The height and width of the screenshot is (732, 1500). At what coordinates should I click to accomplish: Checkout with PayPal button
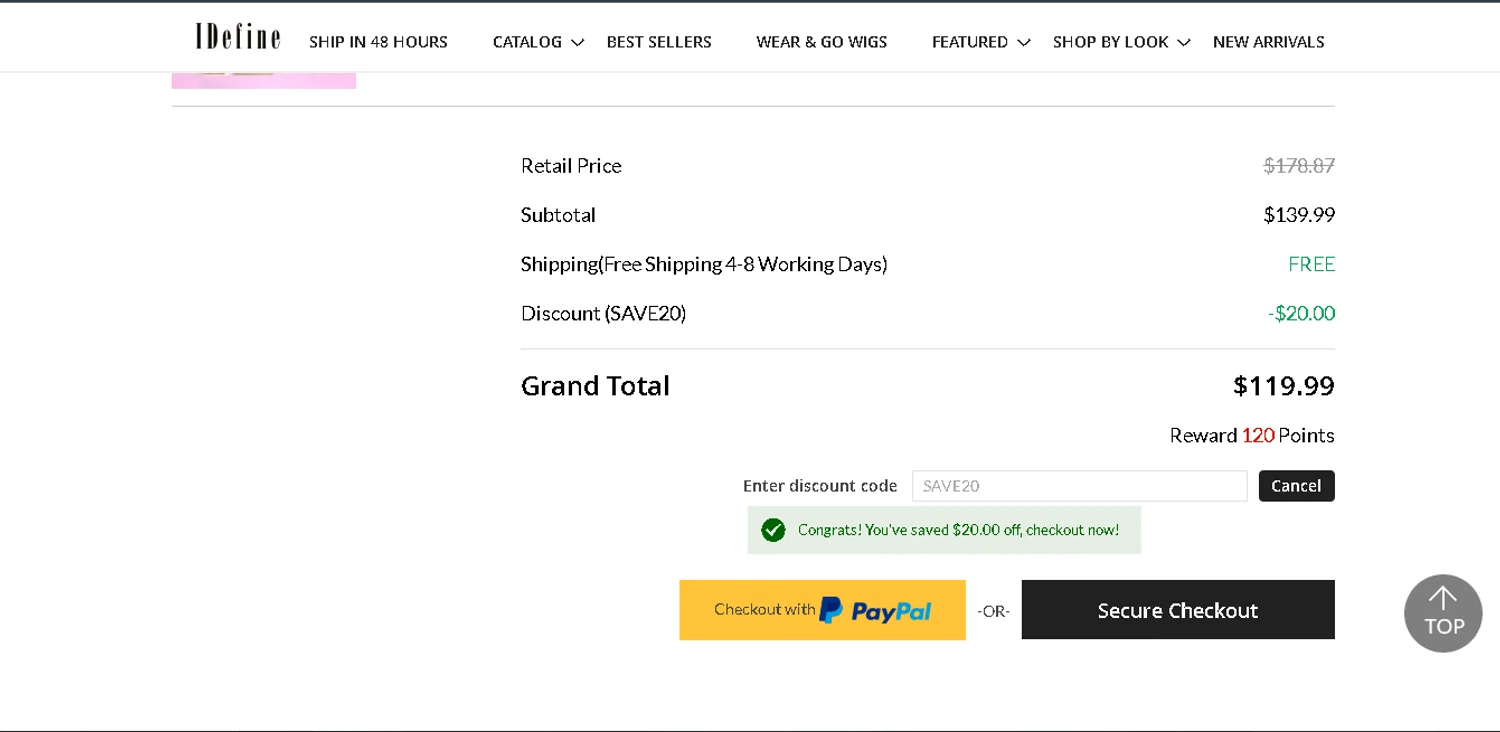822,610
